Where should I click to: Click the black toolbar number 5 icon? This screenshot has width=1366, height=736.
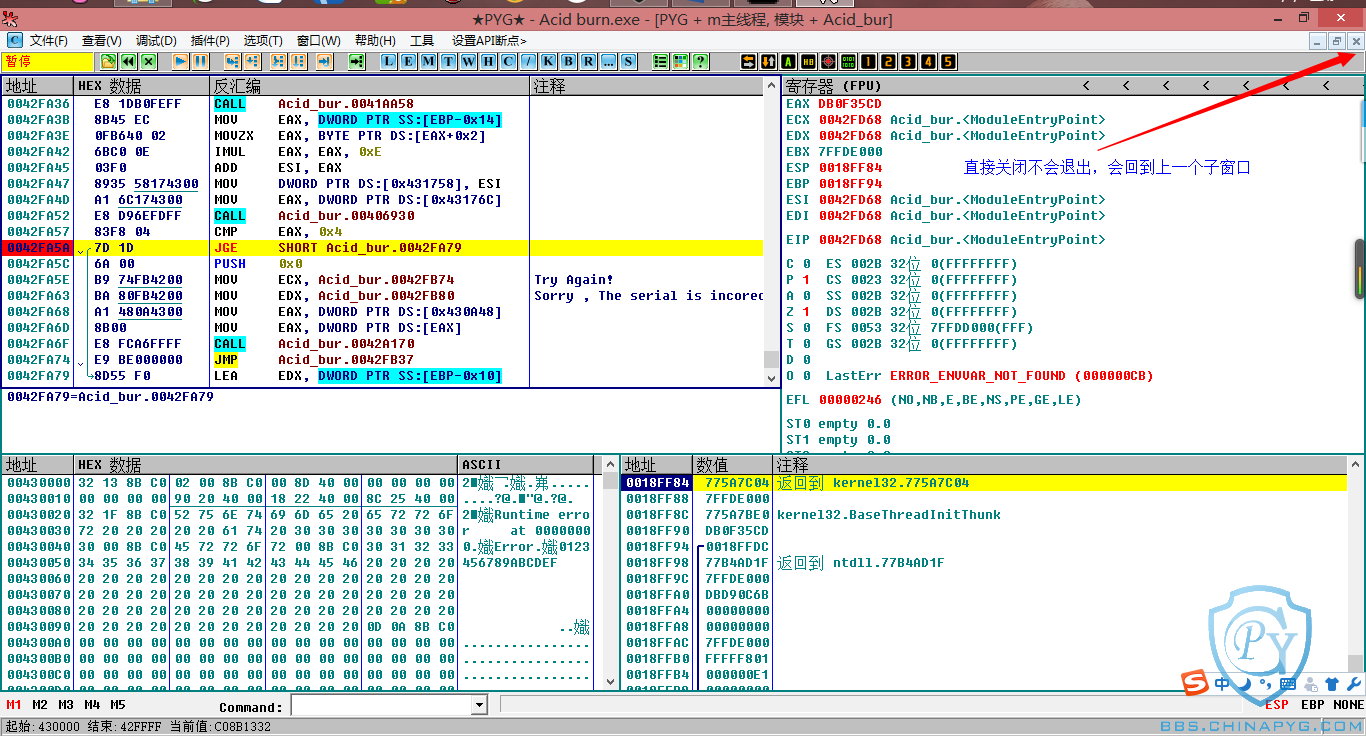[x=948, y=61]
